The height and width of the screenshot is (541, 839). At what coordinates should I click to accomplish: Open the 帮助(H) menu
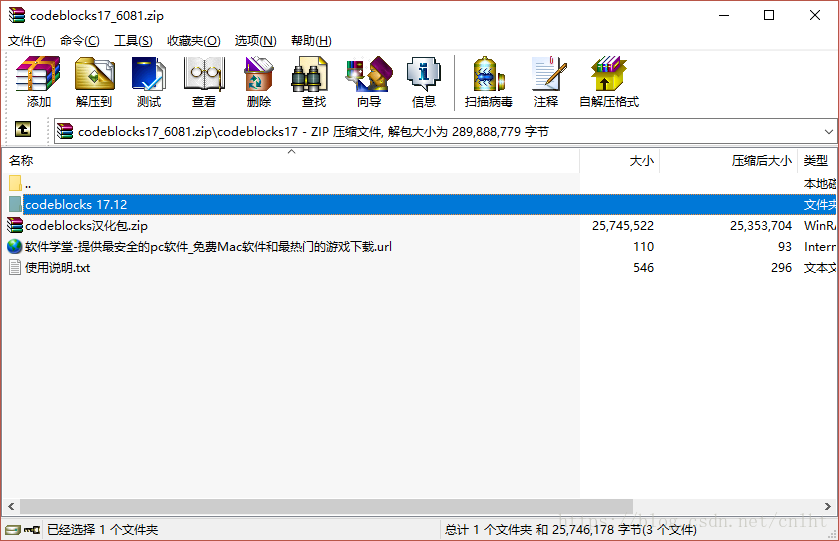311,41
